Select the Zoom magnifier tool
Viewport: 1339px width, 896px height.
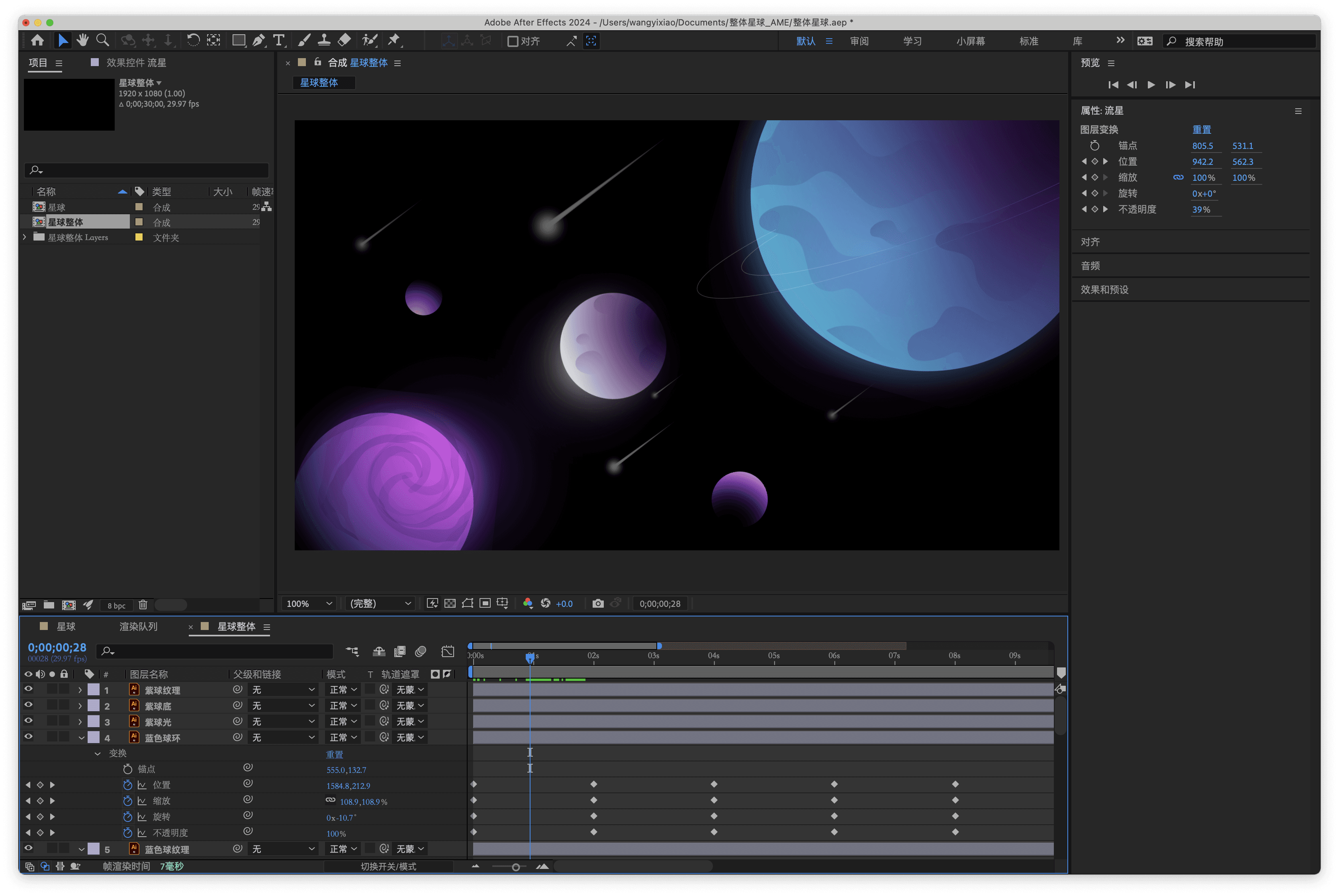coord(103,41)
